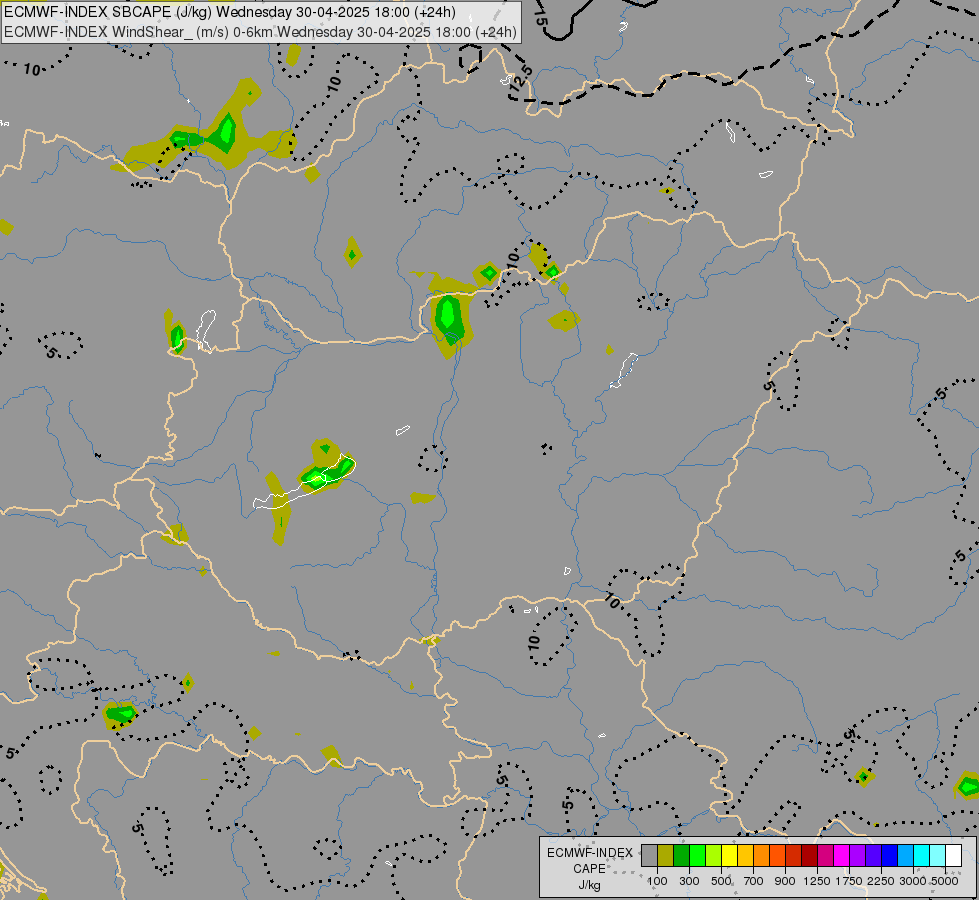Click the 900 value in the legend scale
This screenshot has width=979, height=900.
pyautogui.click(x=785, y=881)
